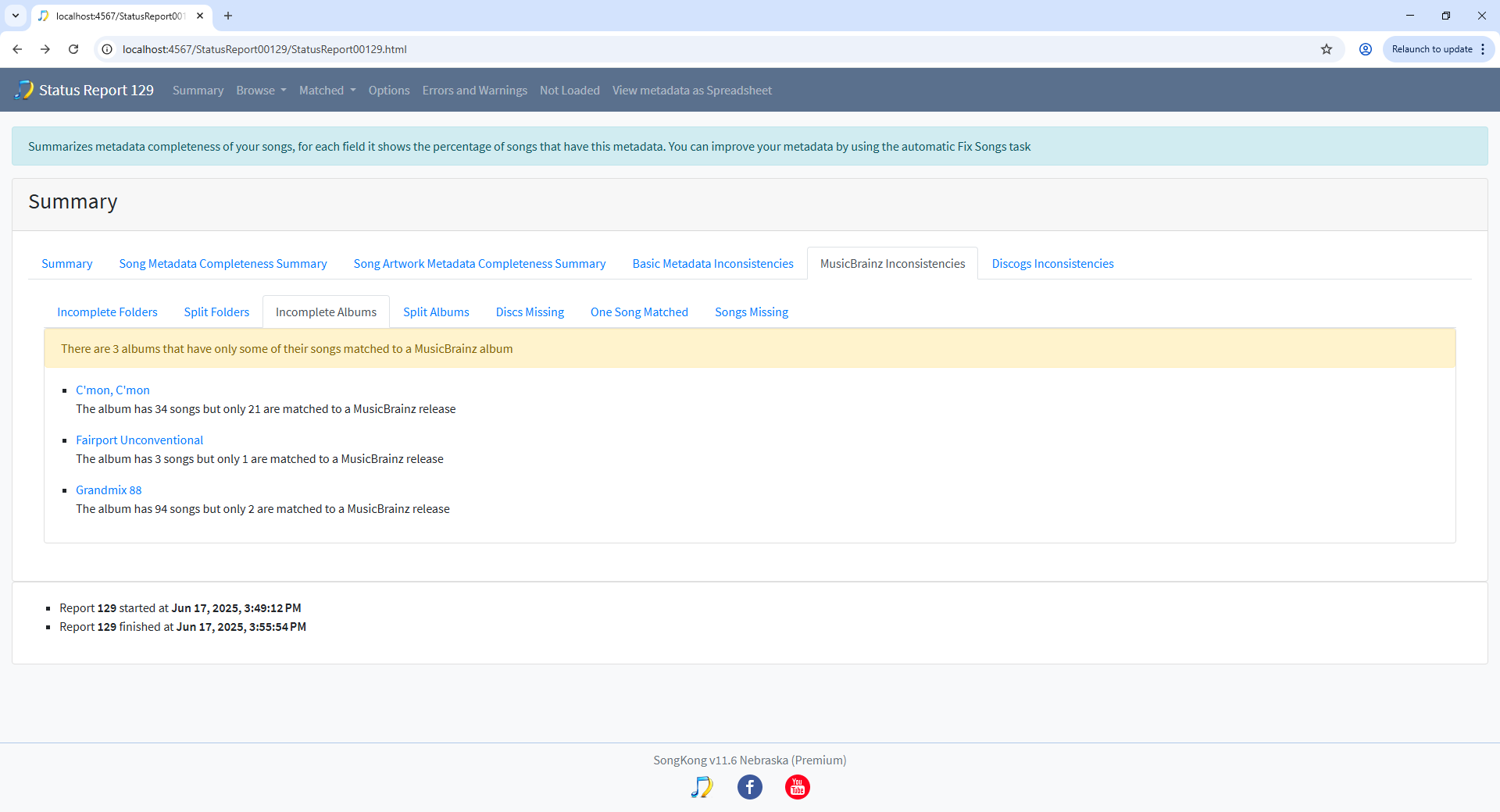Open a new browser tab
This screenshot has width=1500, height=812.
(228, 16)
